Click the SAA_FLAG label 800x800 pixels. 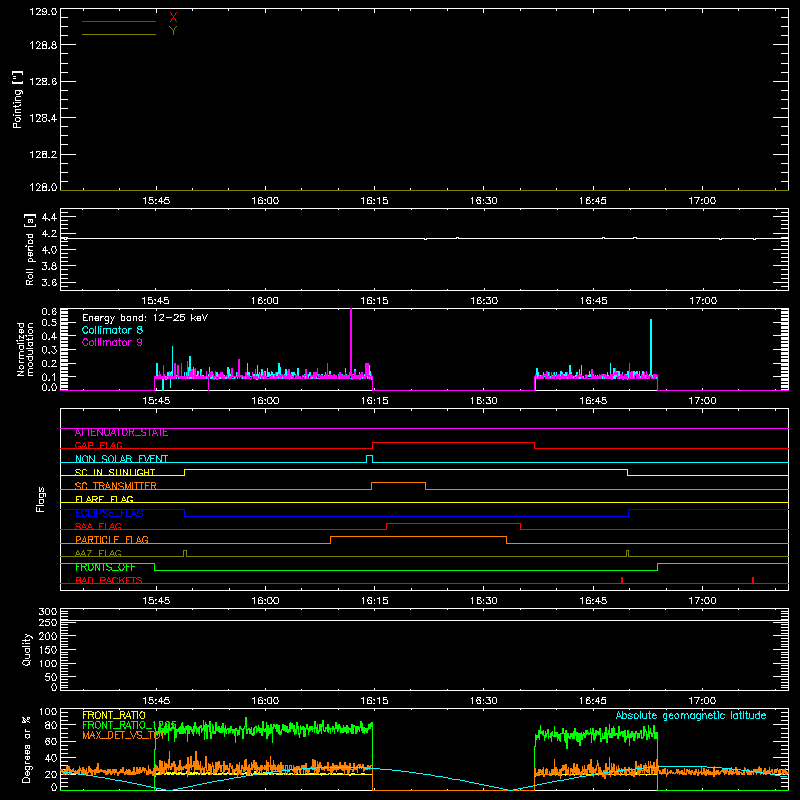click(x=98, y=527)
